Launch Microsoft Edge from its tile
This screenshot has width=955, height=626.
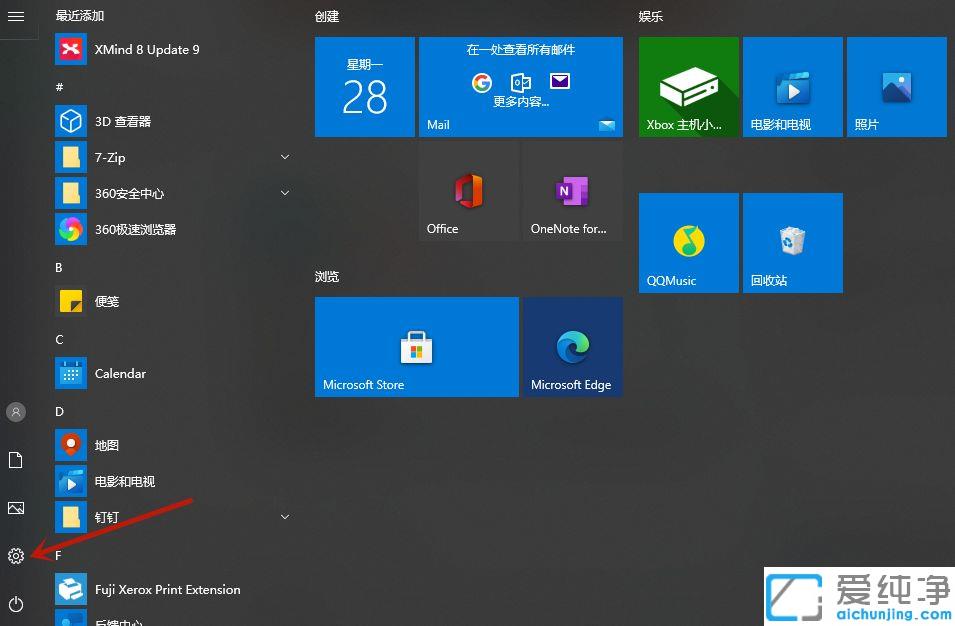tap(571, 346)
